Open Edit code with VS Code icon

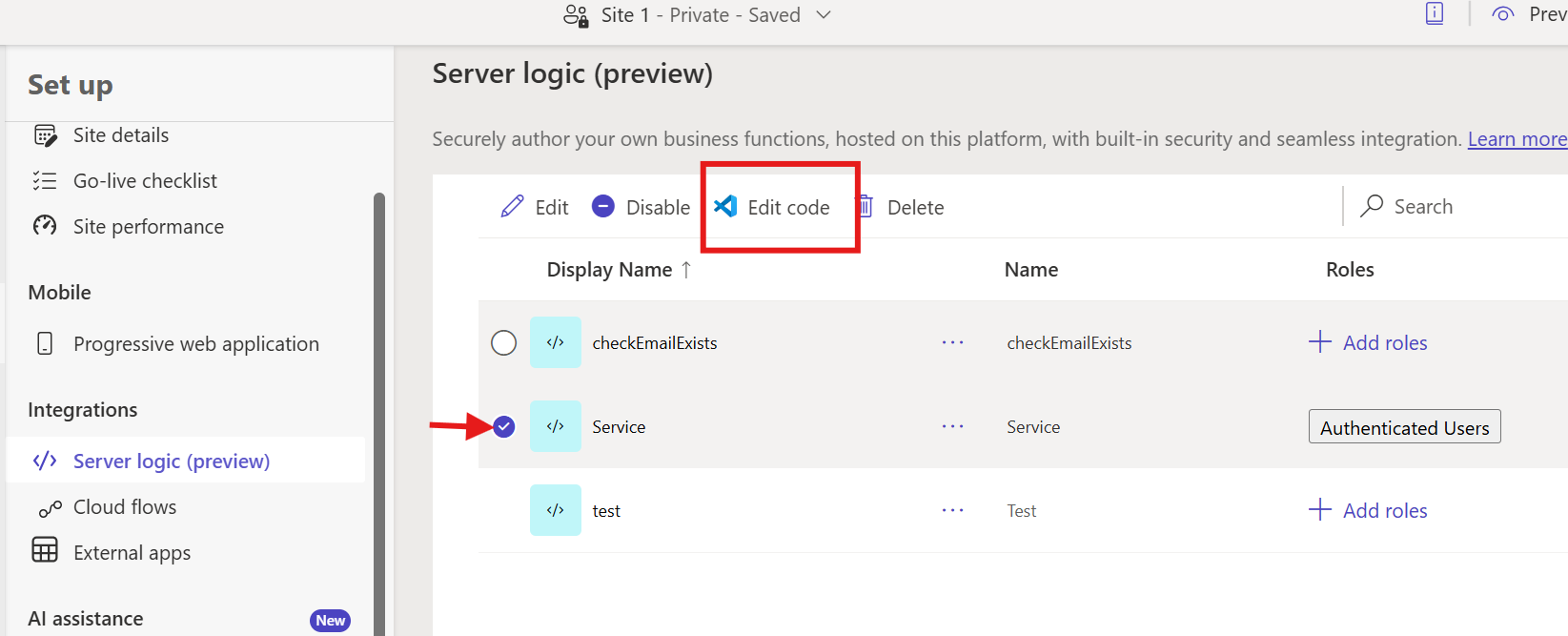coord(726,207)
